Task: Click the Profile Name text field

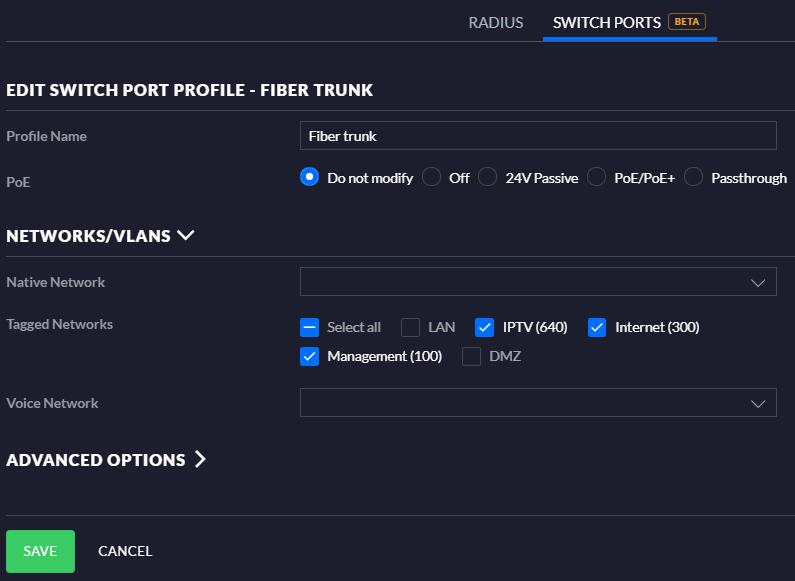Action: point(538,135)
